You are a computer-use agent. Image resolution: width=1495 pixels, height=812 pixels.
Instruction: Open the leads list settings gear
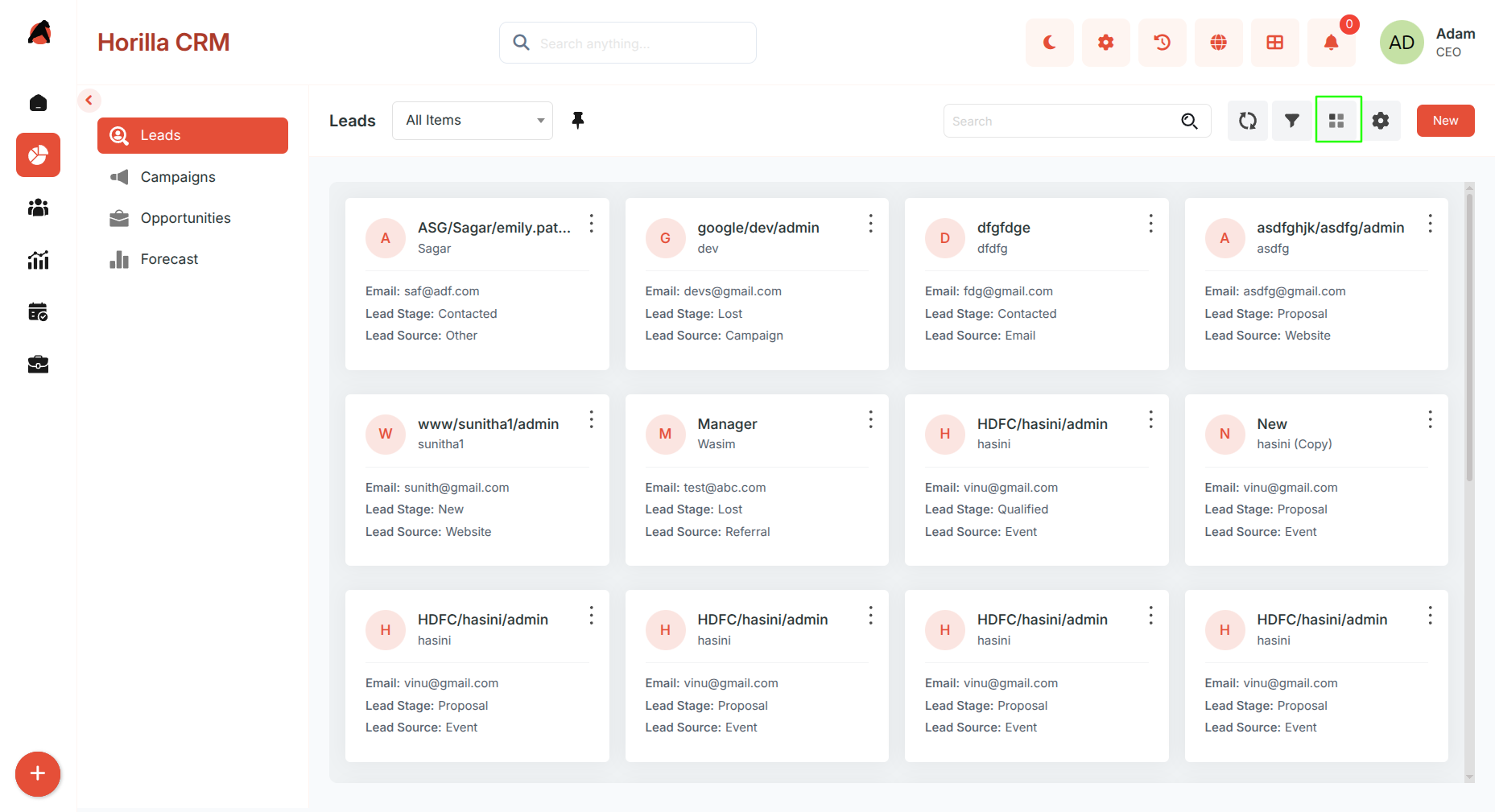[x=1381, y=121]
